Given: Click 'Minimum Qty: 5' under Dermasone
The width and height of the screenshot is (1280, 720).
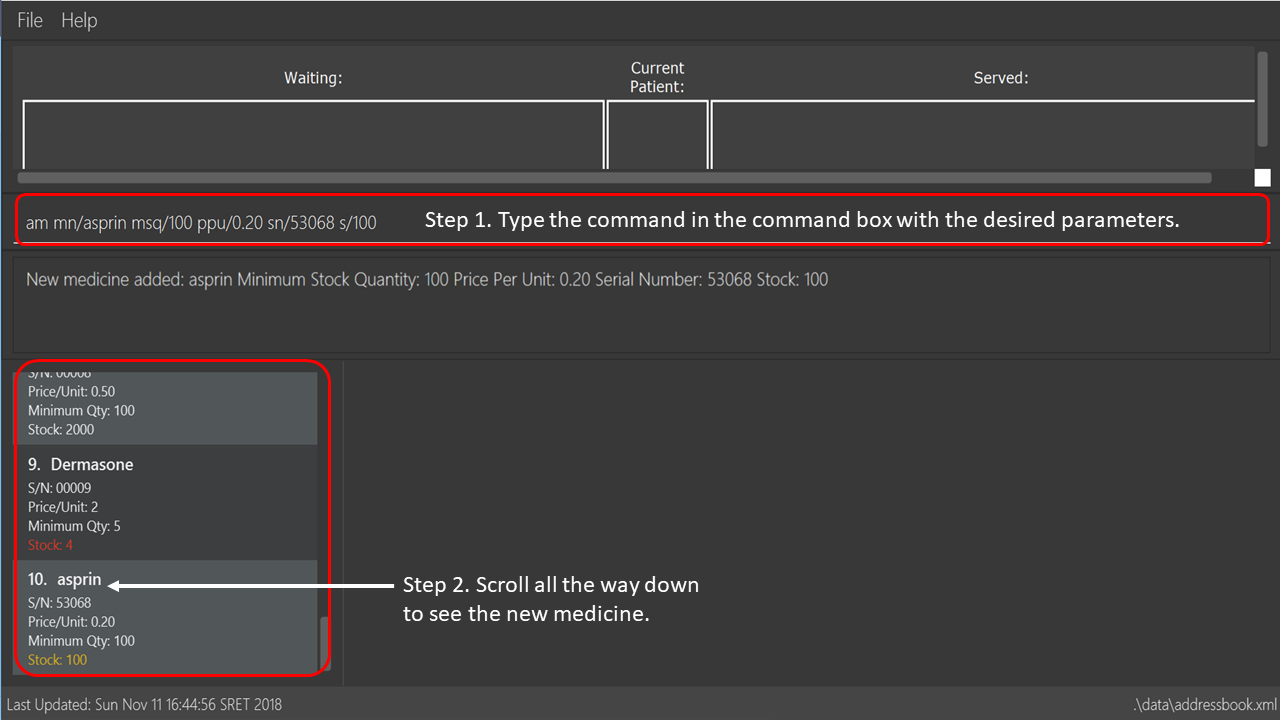Looking at the screenshot, I should pos(74,526).
